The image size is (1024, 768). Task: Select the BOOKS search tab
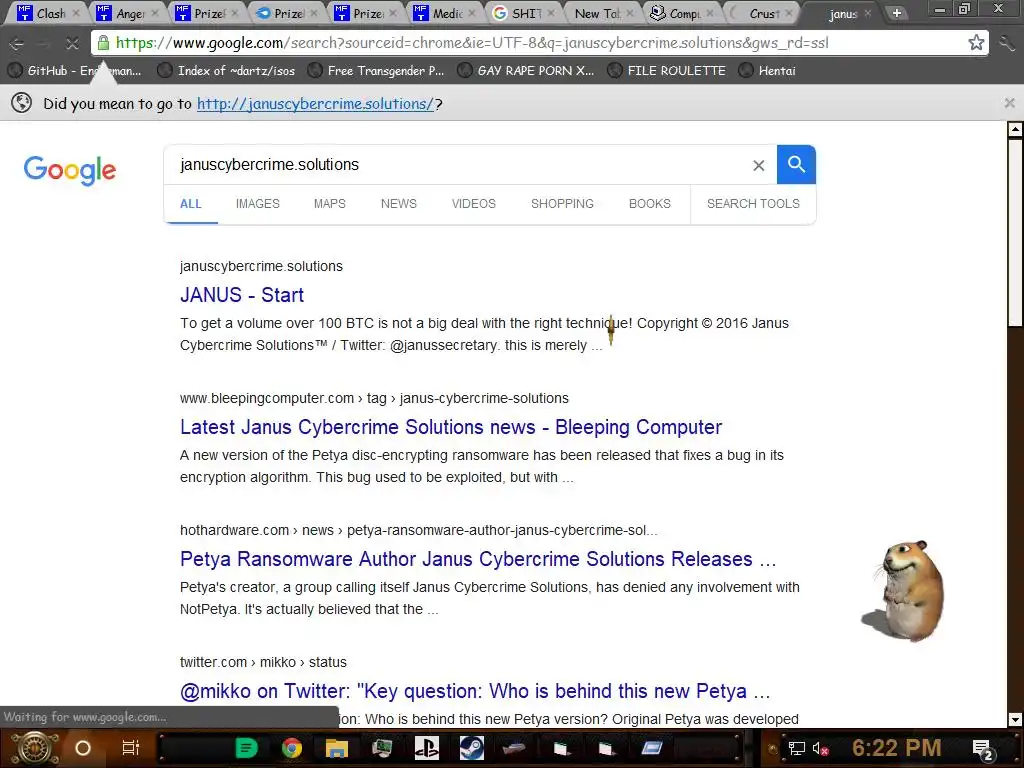(649, 204)
